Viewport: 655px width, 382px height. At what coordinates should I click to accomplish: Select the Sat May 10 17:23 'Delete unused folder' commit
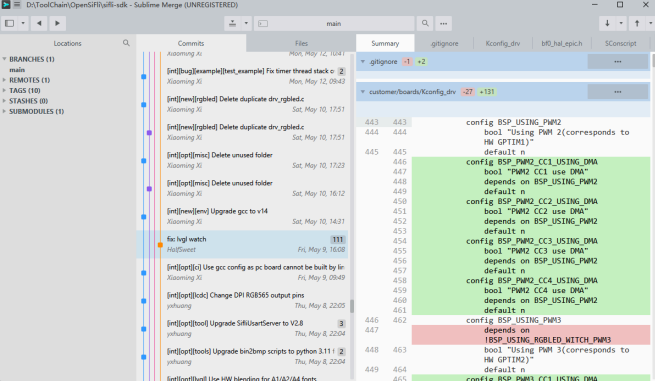point(243,160)
